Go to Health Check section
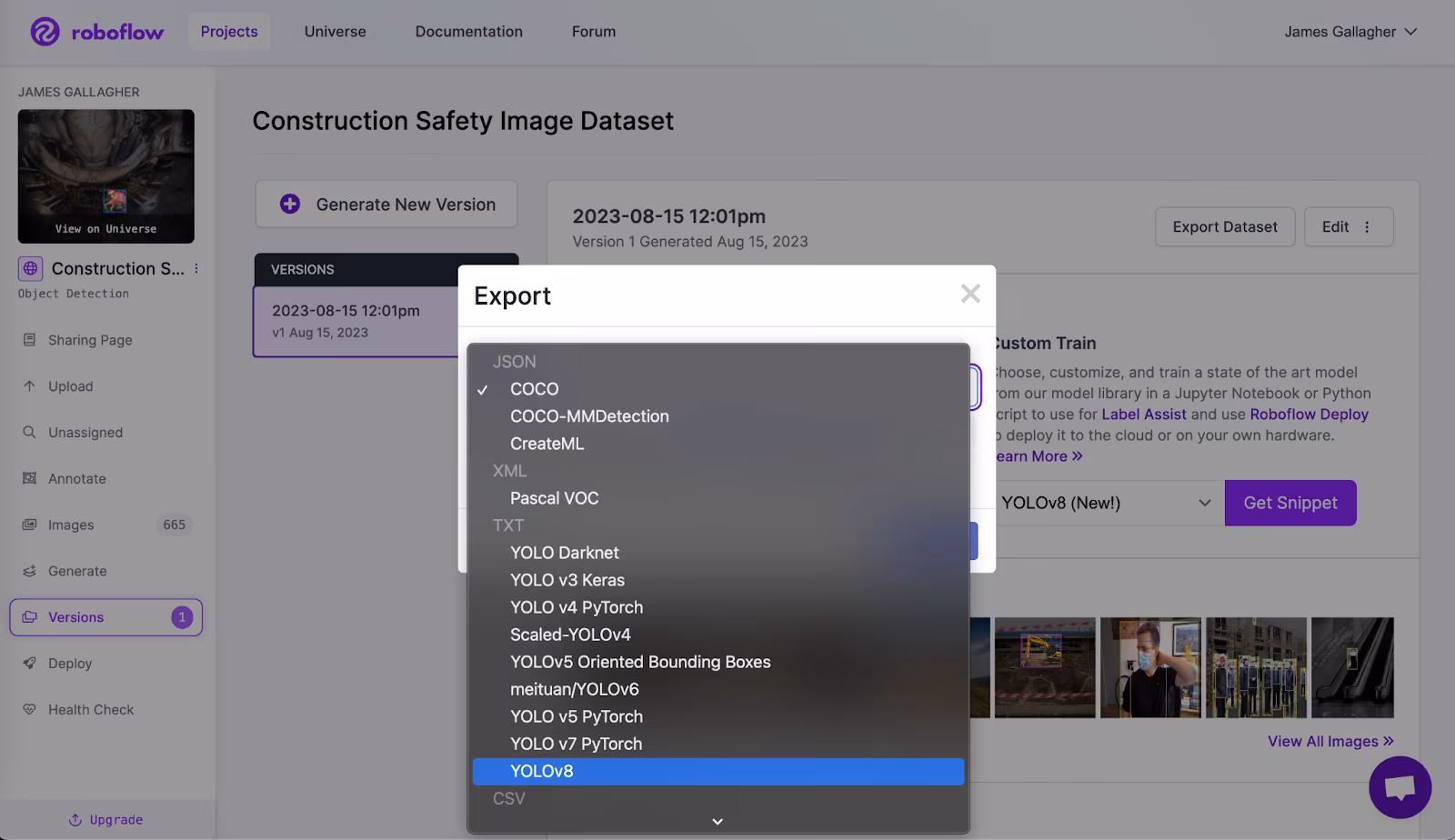 (91, 710)
